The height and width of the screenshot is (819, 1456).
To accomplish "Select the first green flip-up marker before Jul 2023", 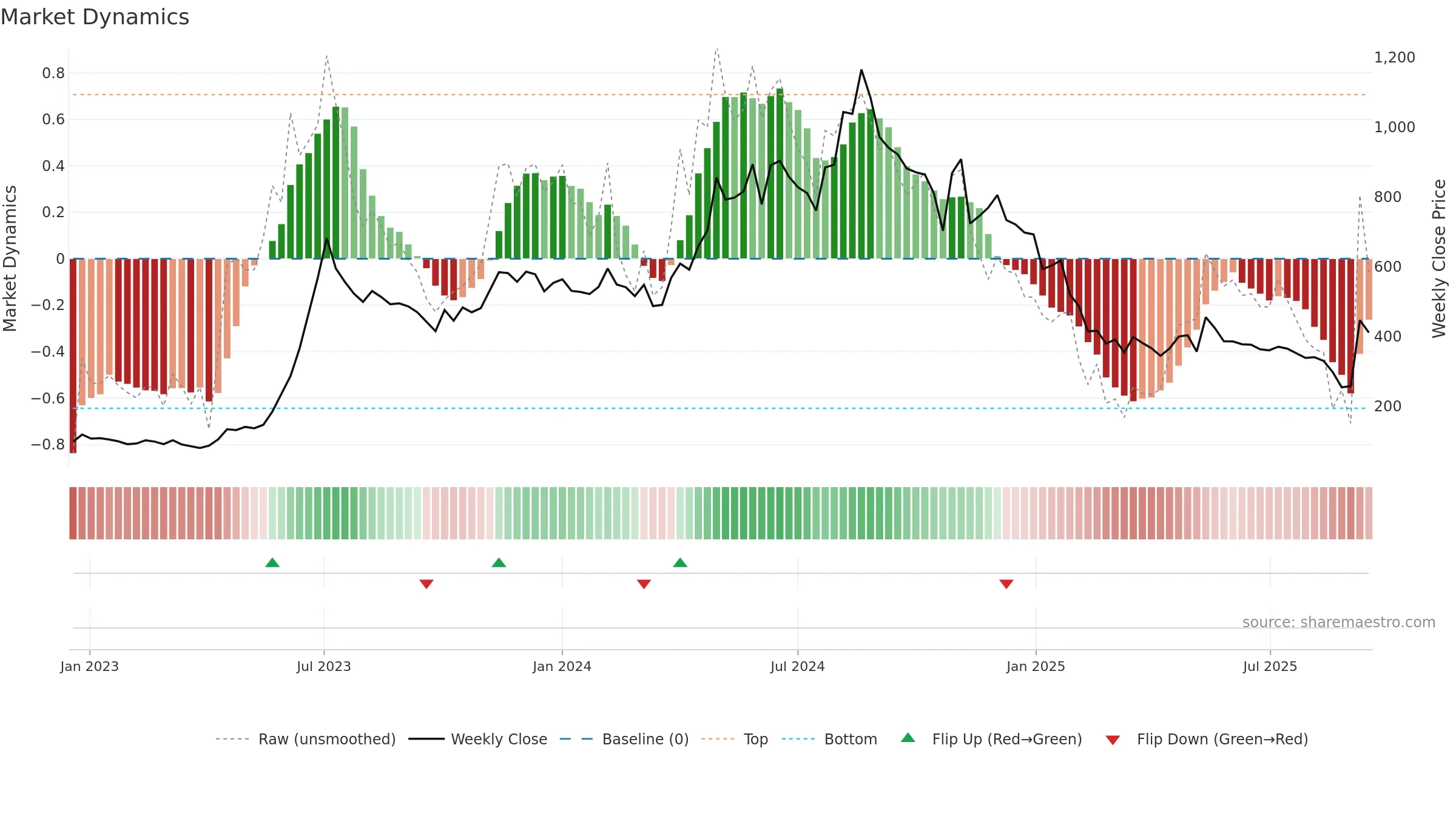I will pos(272,562).
